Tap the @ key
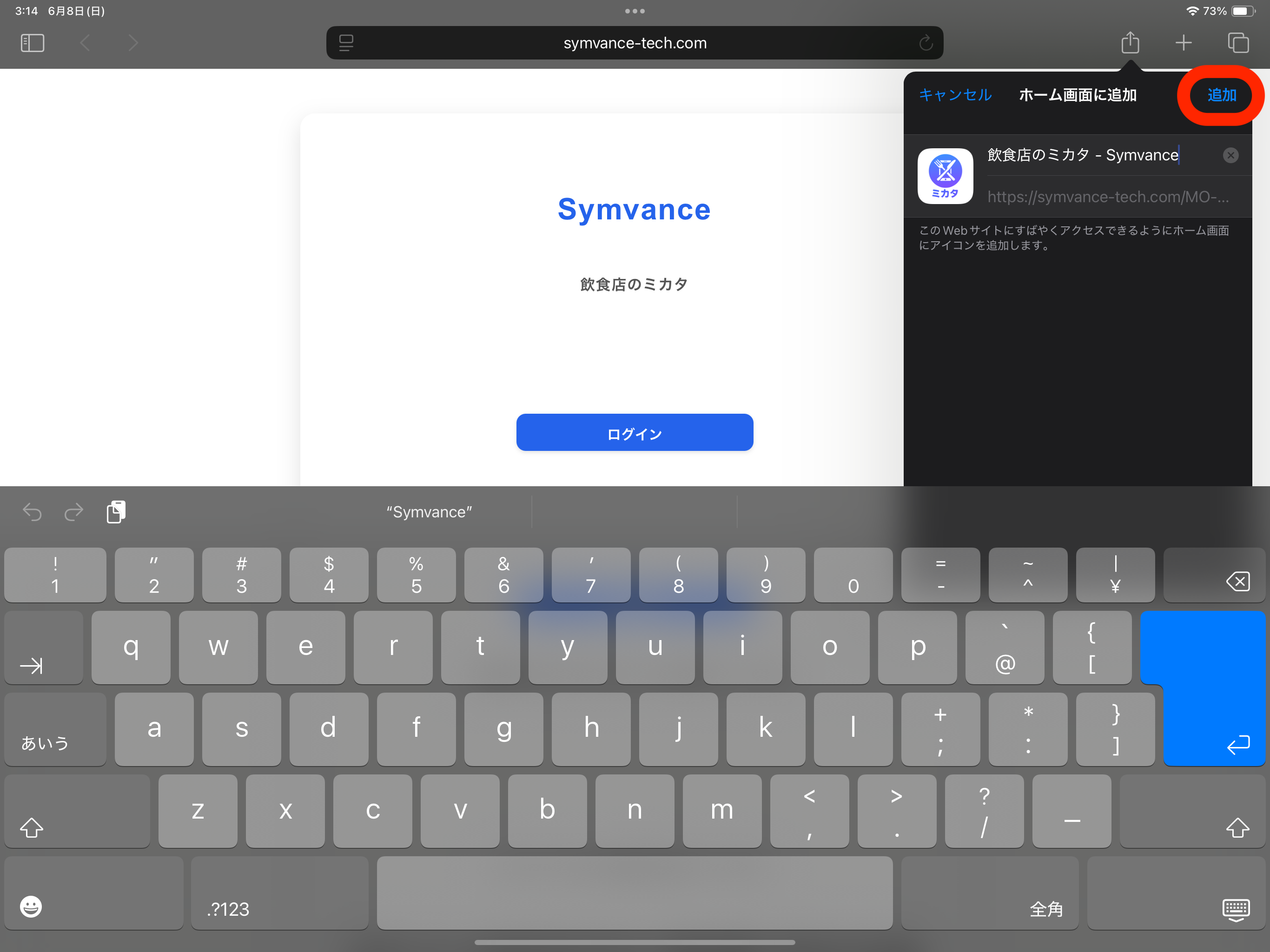Viewport: 1270px width, 952px height. (x=1005, y=647)
